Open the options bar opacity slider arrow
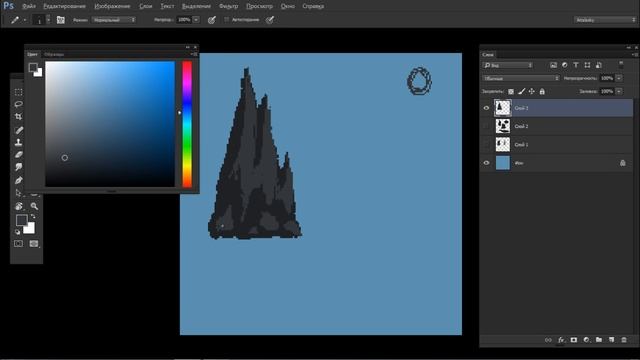Screen dimensions: 640x360 (x=196, y=20)
